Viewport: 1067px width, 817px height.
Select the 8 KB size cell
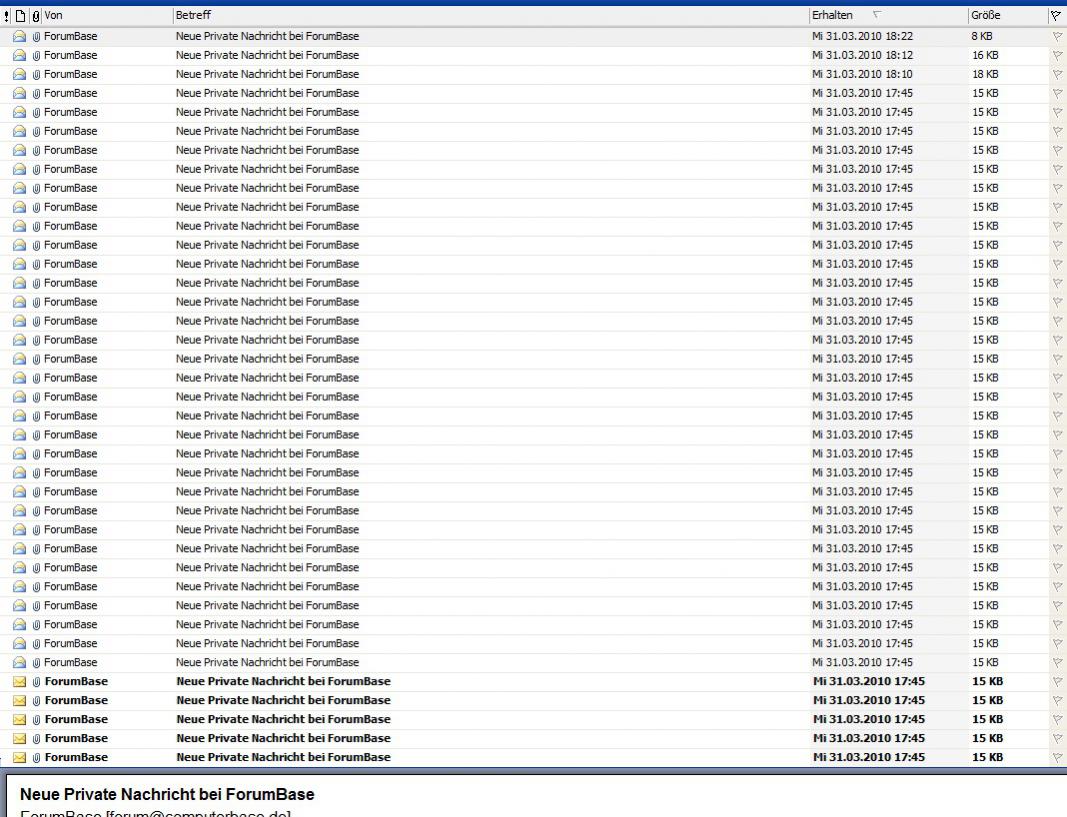point(982,36)
